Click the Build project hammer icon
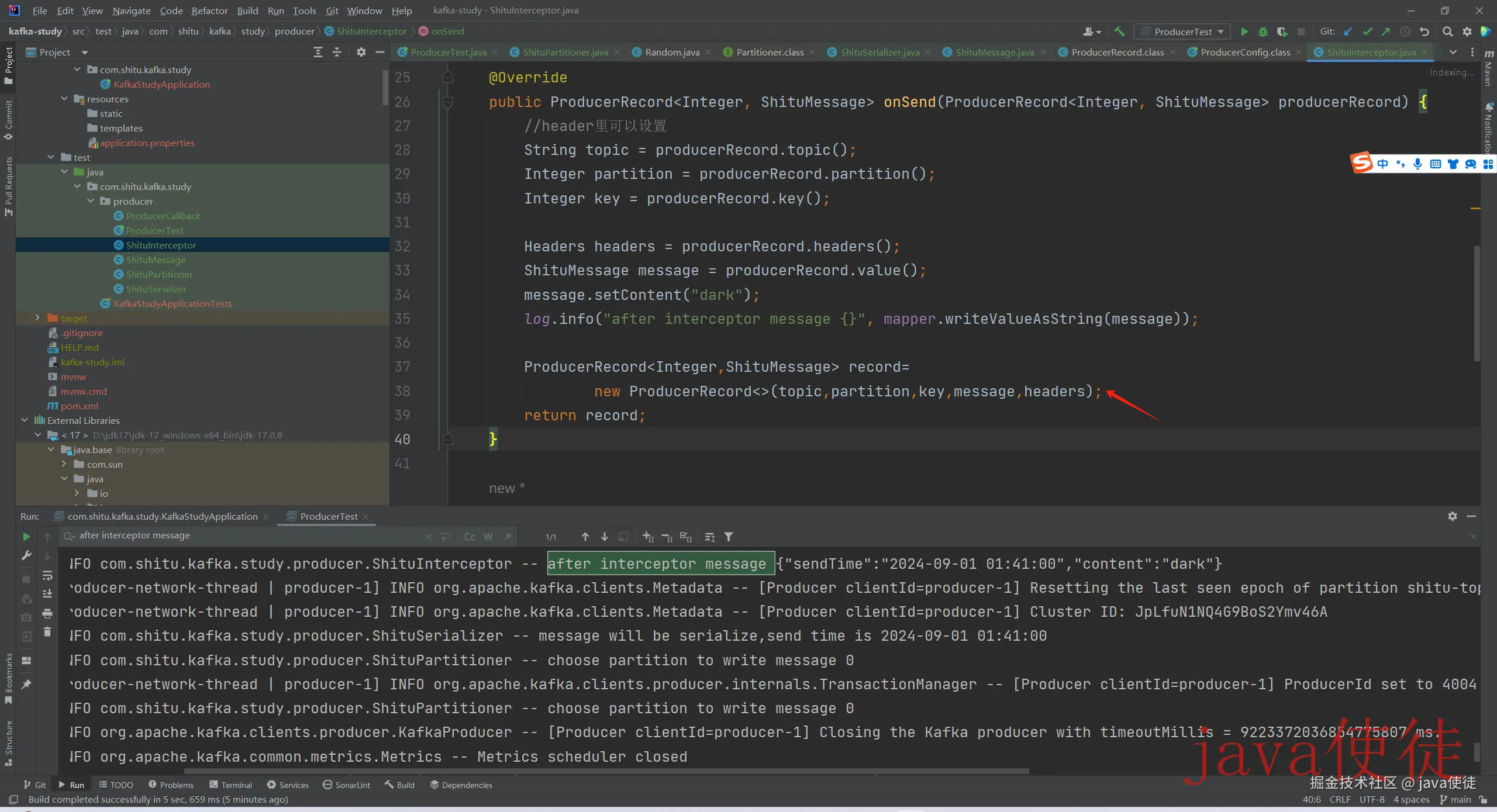 point(1119,32)
